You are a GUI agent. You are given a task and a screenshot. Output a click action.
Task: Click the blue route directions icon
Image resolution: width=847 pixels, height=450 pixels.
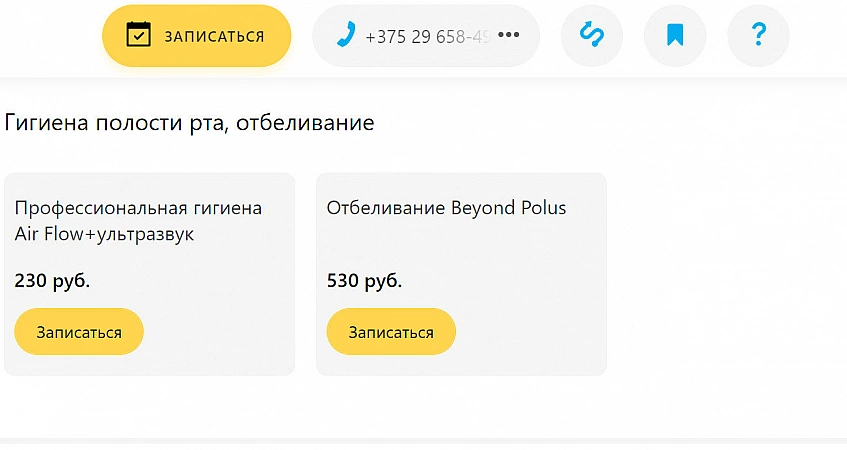coord(592,35)
